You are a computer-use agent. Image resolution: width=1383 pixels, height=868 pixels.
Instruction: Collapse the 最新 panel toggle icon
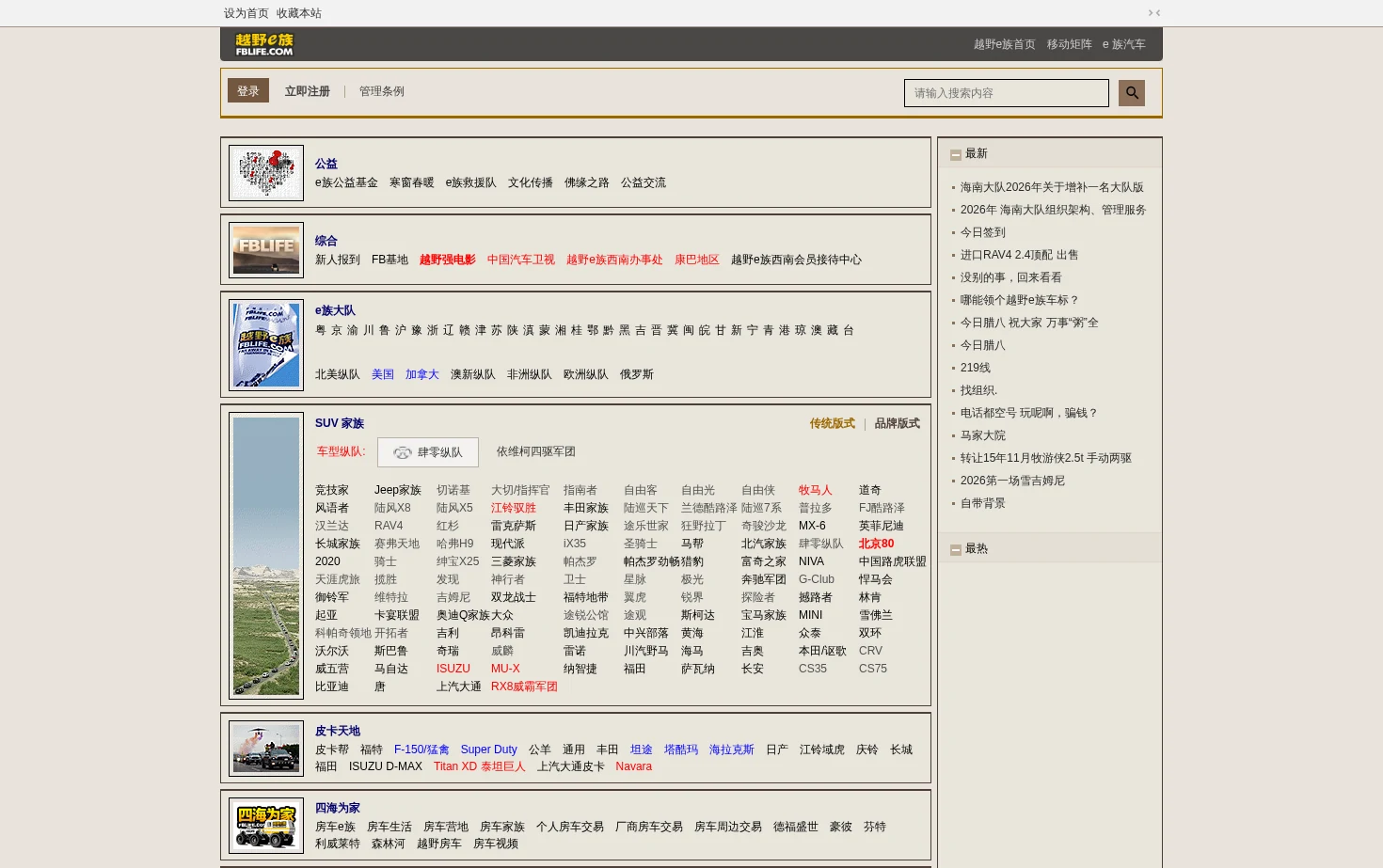pyautogui.click(x=956, y=154)
